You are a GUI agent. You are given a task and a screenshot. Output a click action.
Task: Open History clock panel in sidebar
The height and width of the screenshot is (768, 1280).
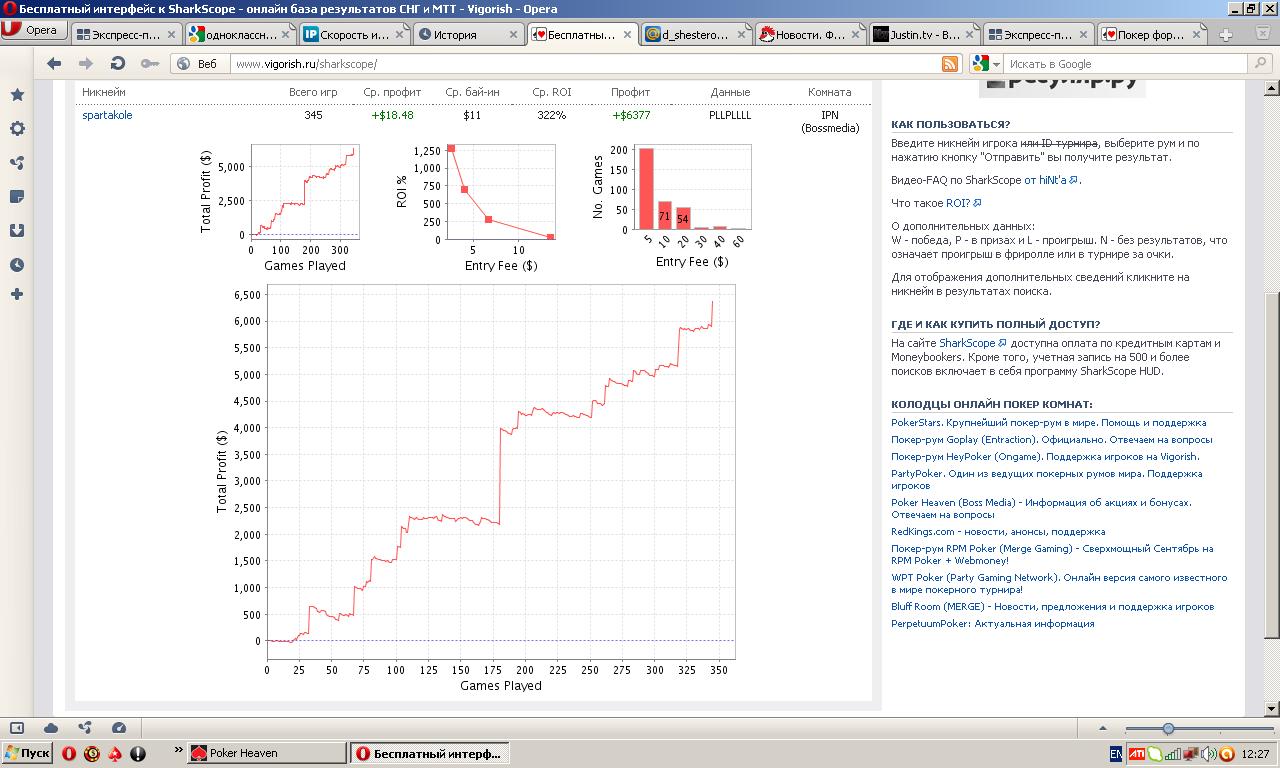tap(17, 265)
